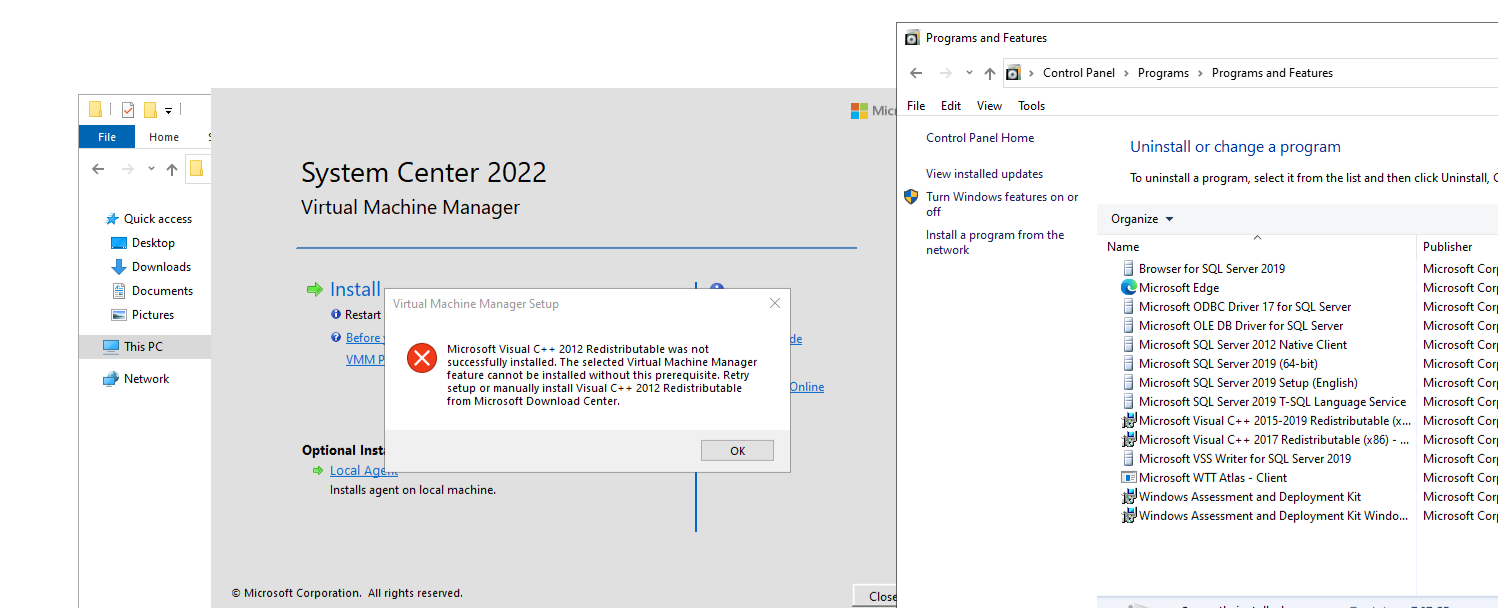Navigate to Control Panel via the breadcrumb
The image size is (1498, 608).
pyautogui.click(x=1079, y=72)
